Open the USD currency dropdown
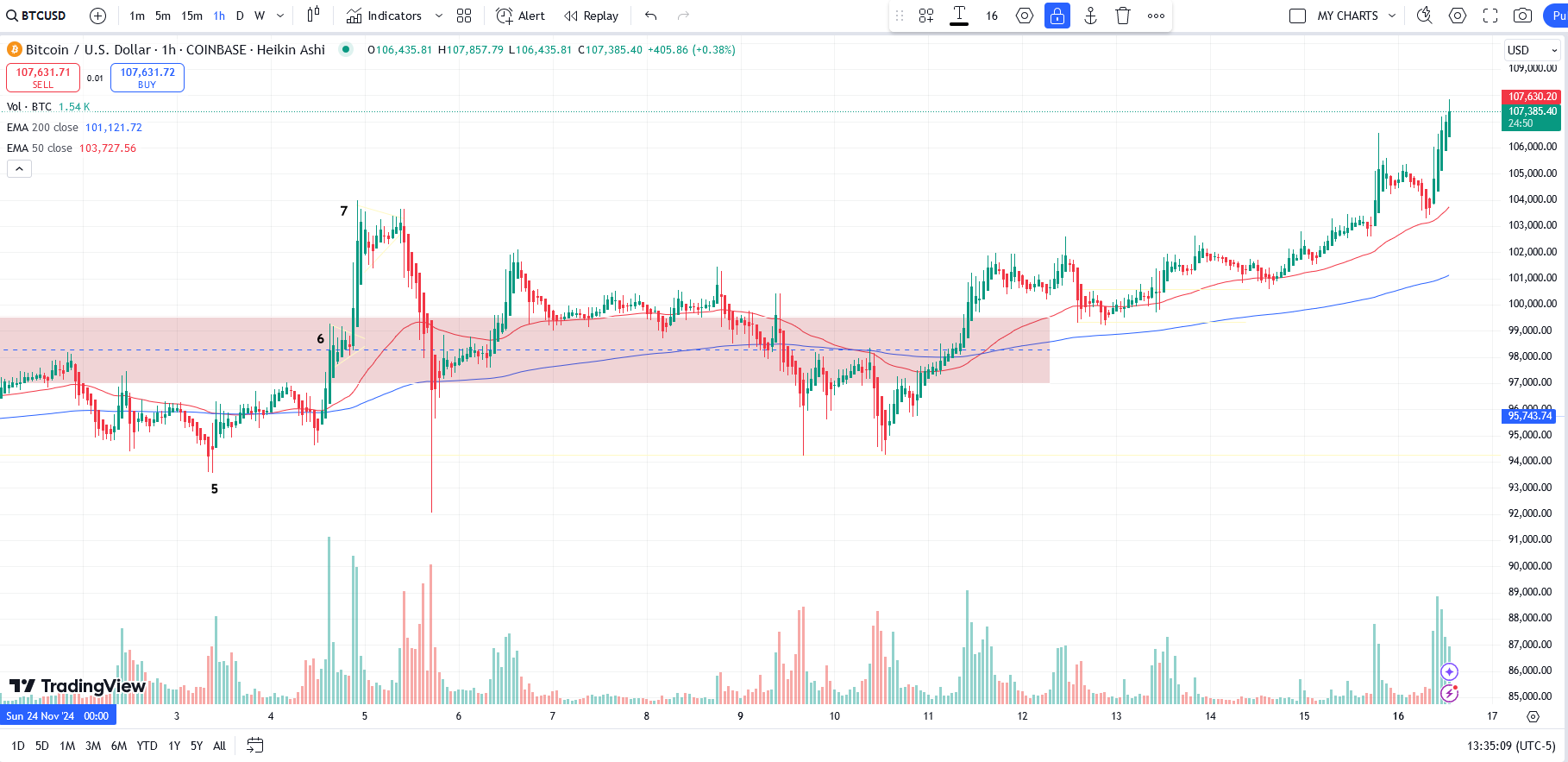The height and width of the screenshot is (762, 1568). pyautogui.click(x=1531, y=50)
